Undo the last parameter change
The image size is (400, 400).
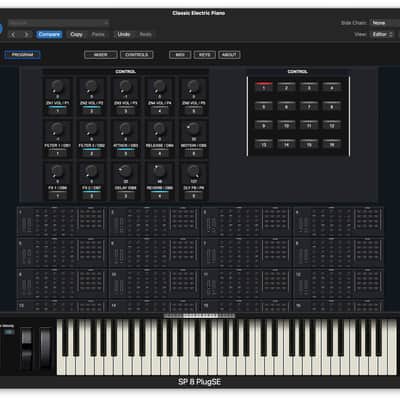[124, 34]
